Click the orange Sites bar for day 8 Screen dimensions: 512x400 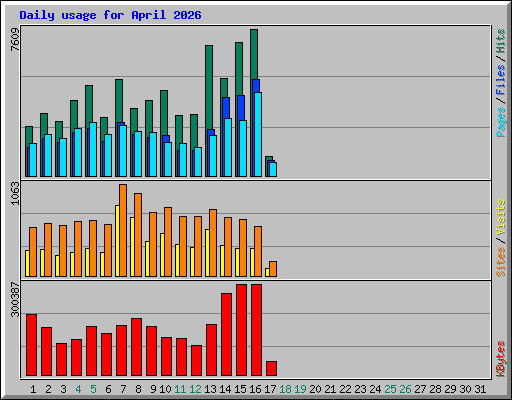[x=138, y=235]
